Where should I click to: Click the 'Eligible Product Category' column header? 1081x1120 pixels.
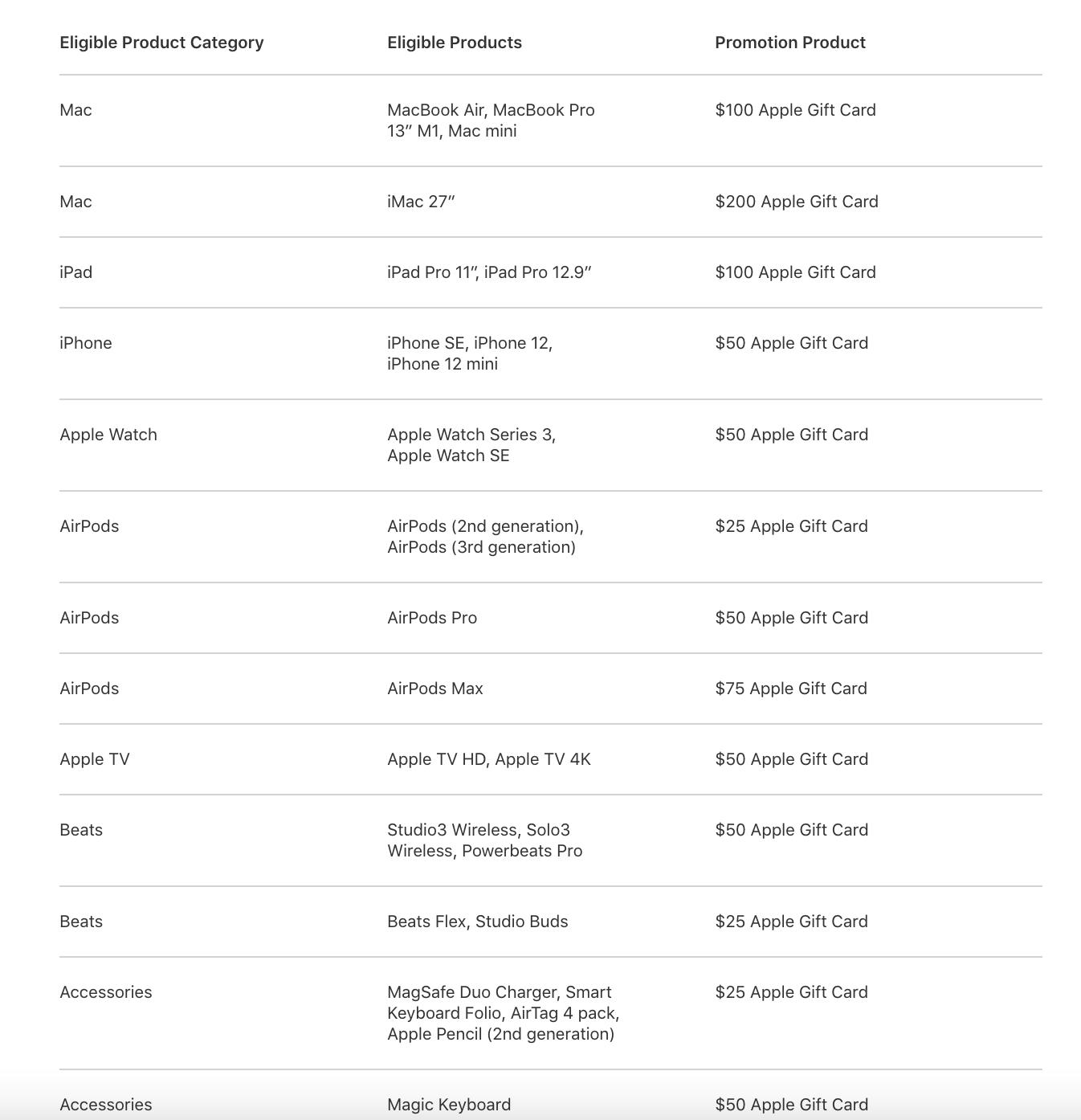pos(161,43)
